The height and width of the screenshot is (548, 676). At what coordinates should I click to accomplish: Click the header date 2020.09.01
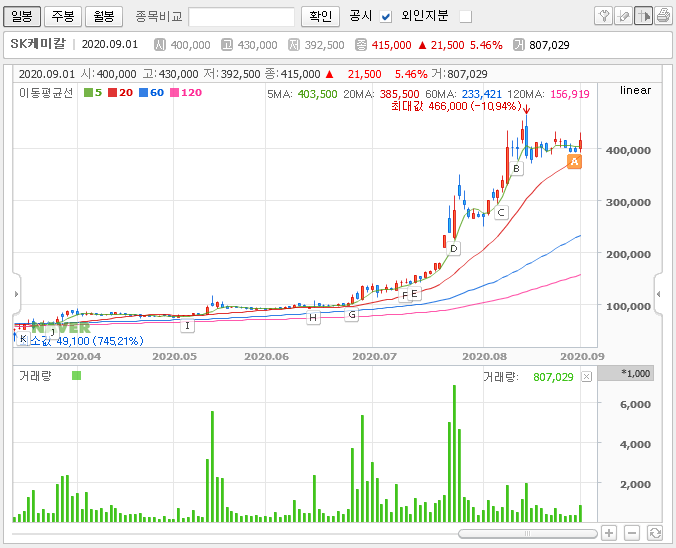coord(110,44)
